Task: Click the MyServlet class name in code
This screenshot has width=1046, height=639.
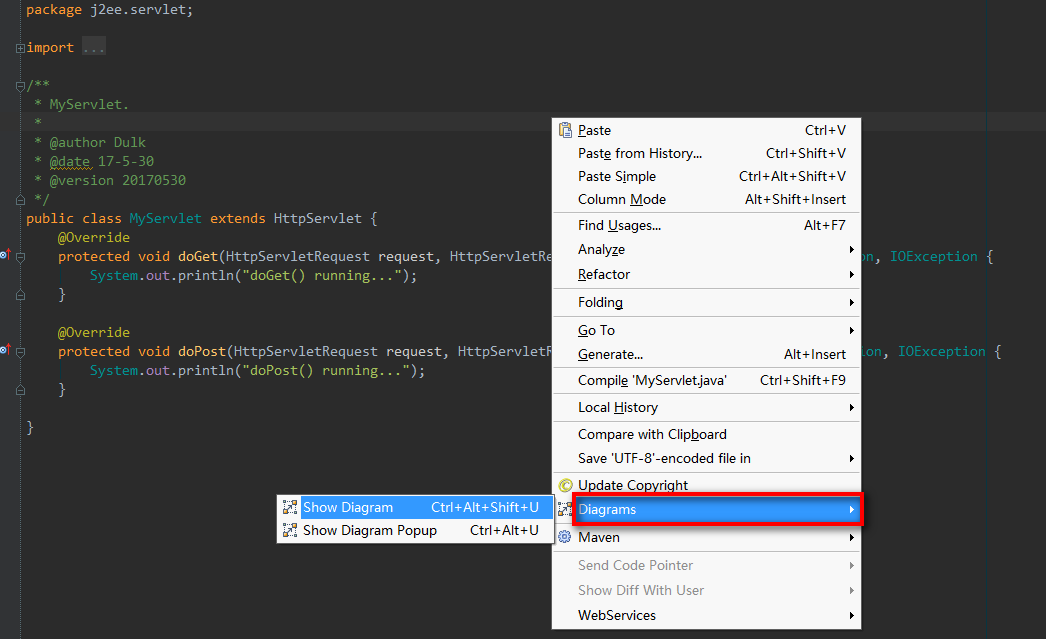Action: pyautogui.click(x=165, y=219)
